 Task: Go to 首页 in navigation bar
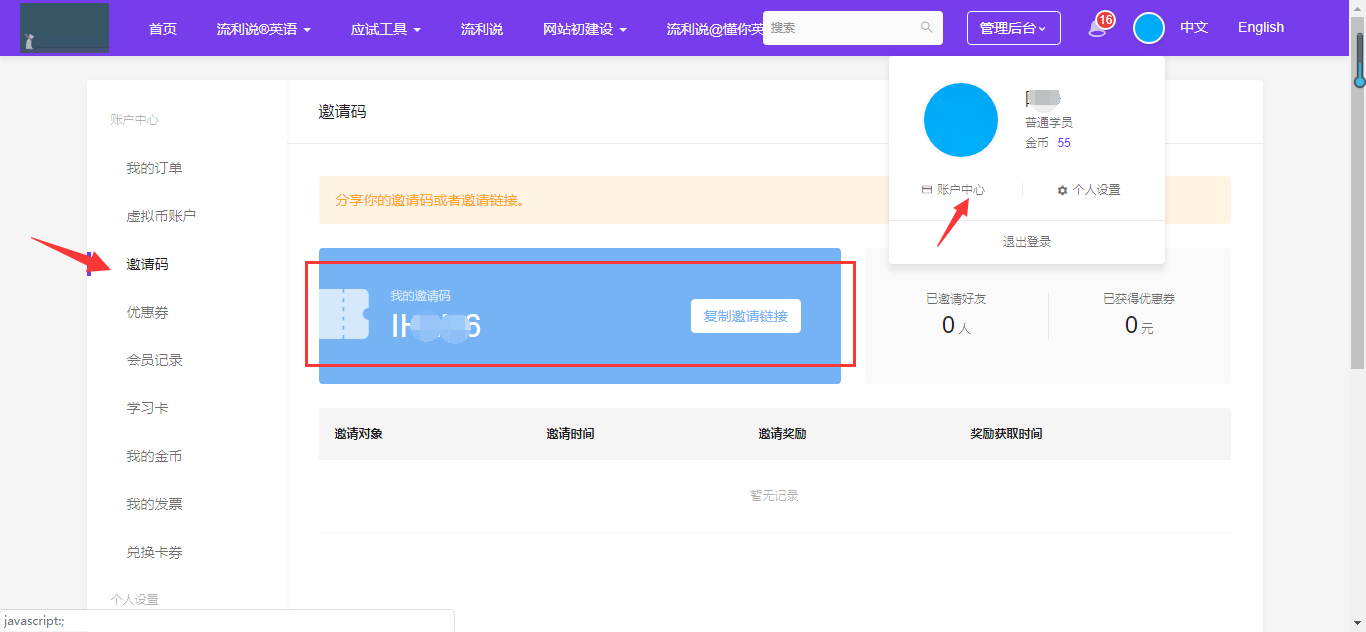(163, 29)
